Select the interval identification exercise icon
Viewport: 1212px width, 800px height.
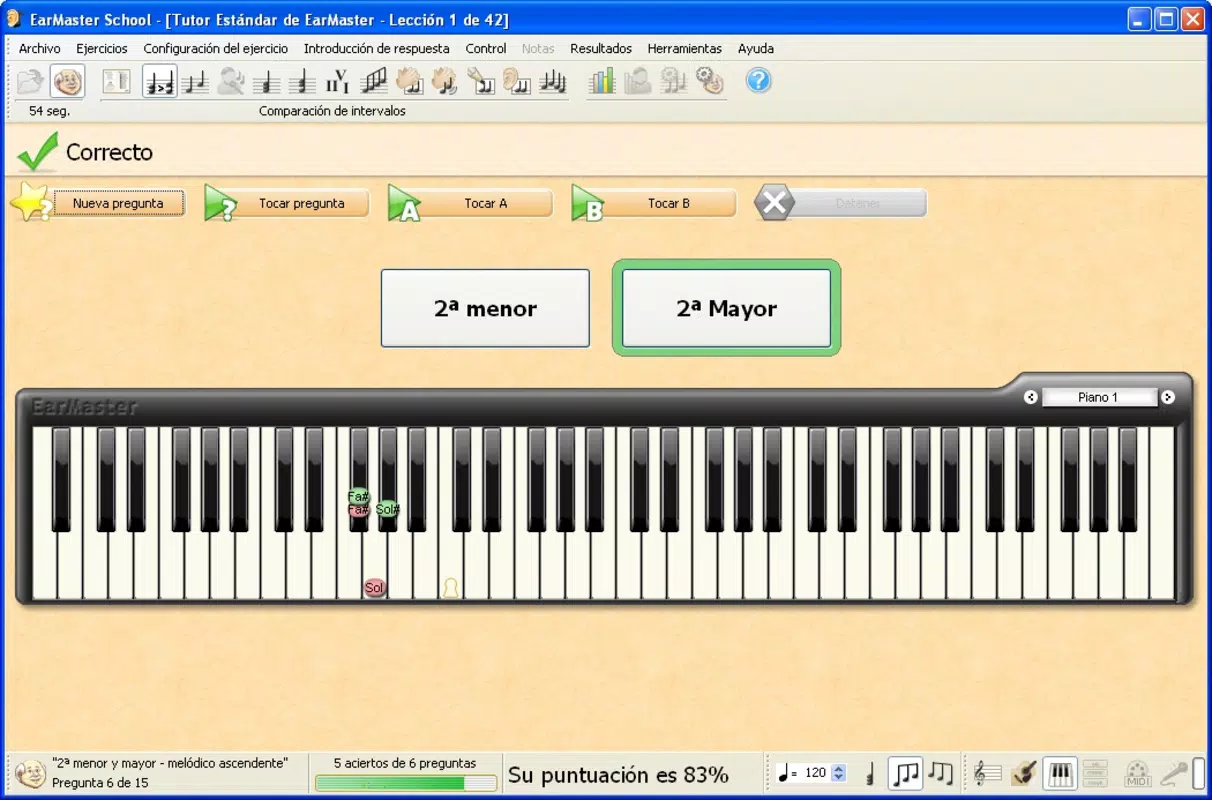click(x=196, y=81)
